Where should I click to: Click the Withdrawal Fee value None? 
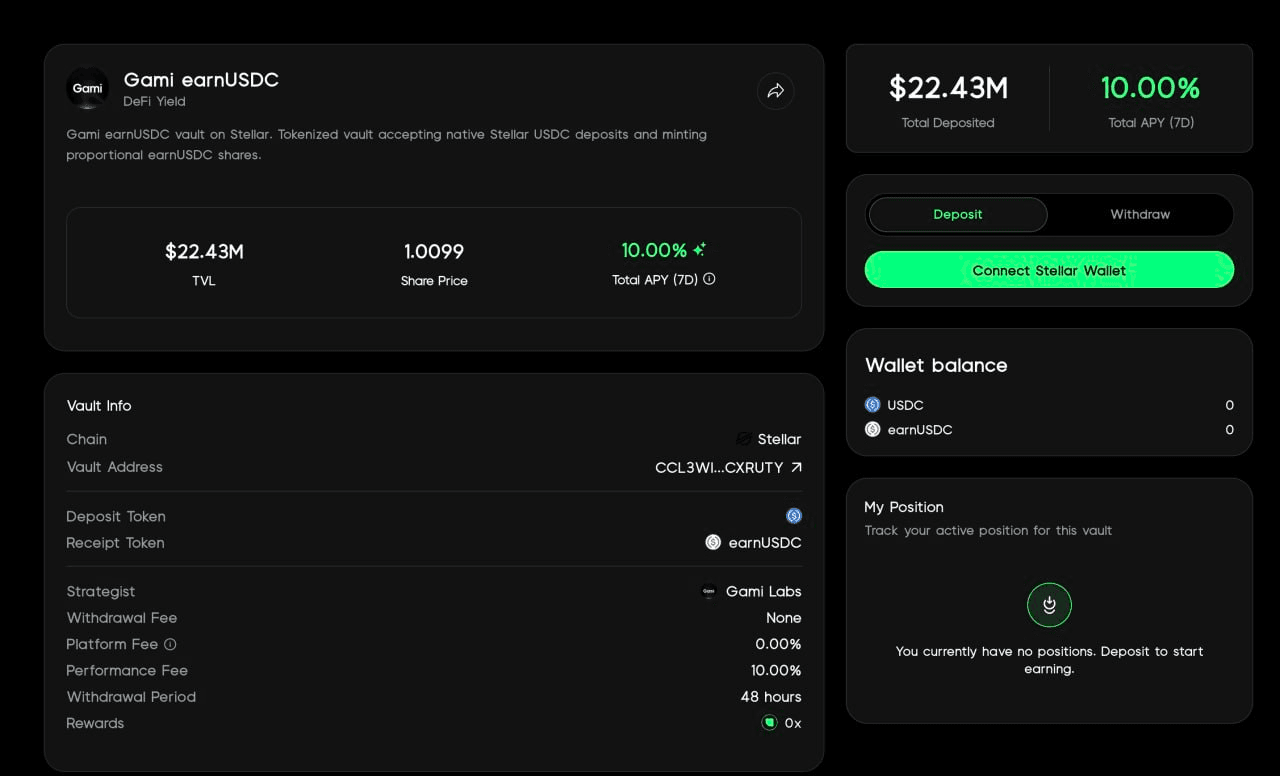(784, 618)
